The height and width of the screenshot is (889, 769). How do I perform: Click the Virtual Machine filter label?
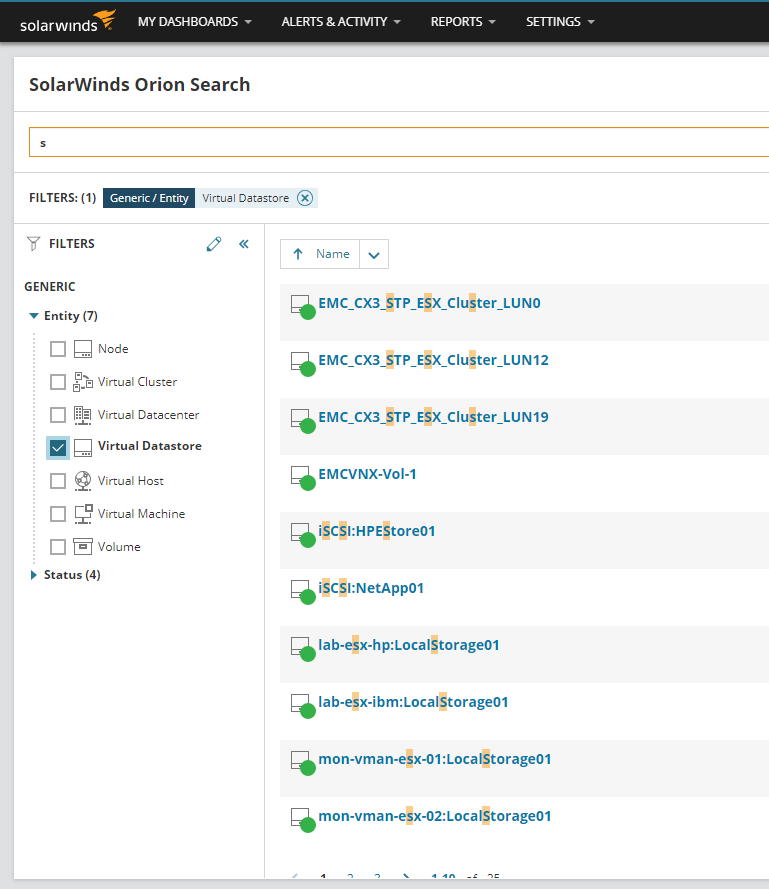point(141,514)
